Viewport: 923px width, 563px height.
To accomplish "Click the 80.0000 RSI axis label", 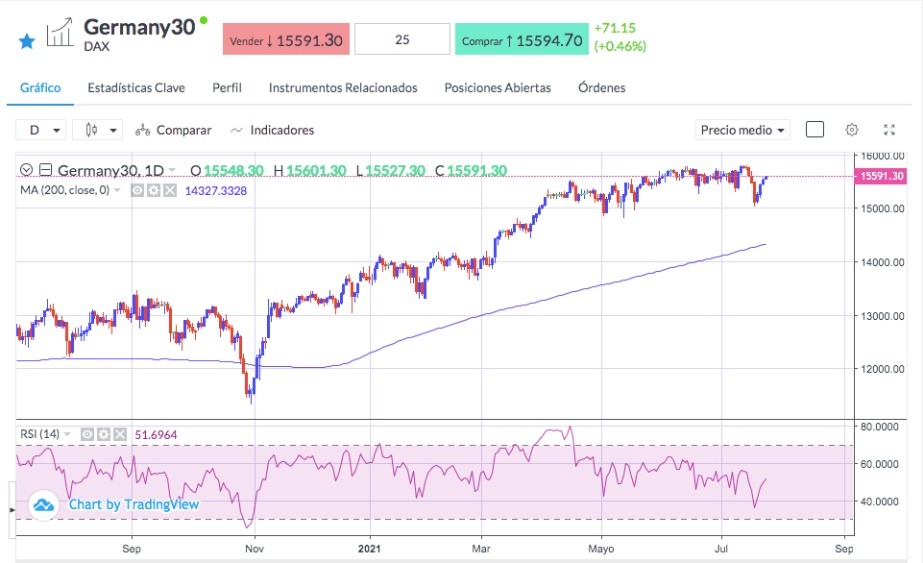I will click(879, 426).
